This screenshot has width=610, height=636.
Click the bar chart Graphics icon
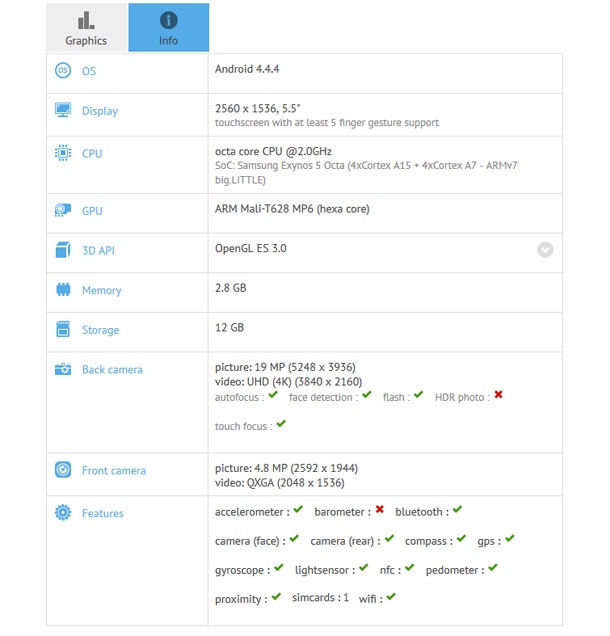tap(86, 20)
